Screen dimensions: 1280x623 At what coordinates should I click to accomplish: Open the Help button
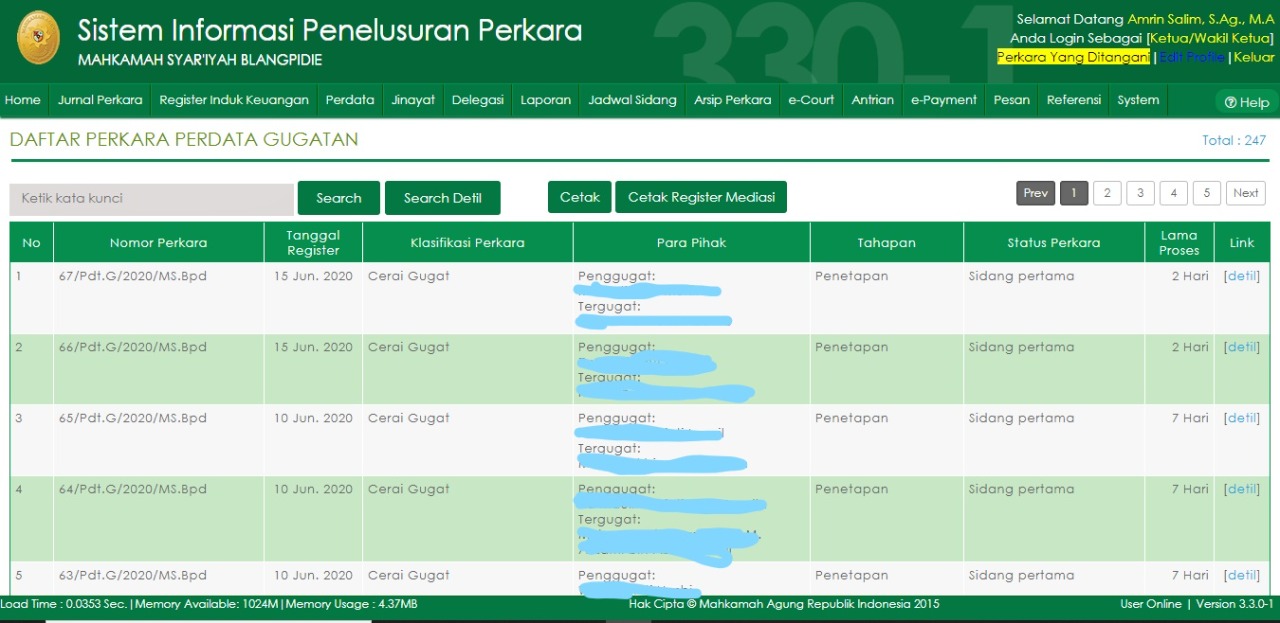[1246, 102]
